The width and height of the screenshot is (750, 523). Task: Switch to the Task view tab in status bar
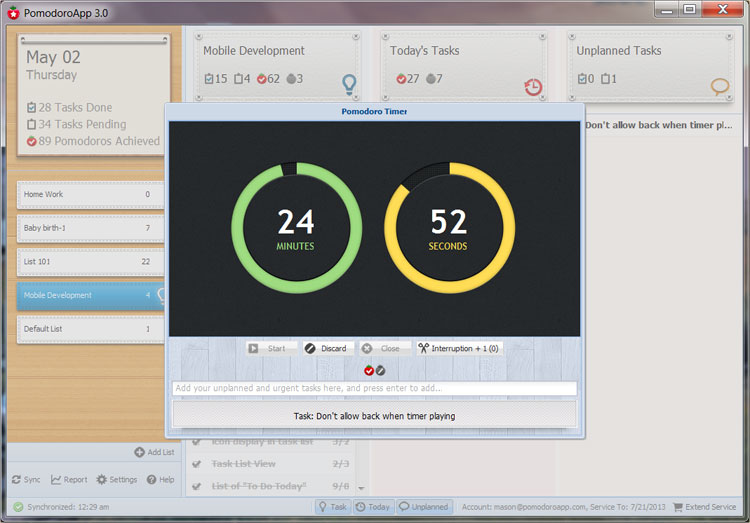click(333, 507)
